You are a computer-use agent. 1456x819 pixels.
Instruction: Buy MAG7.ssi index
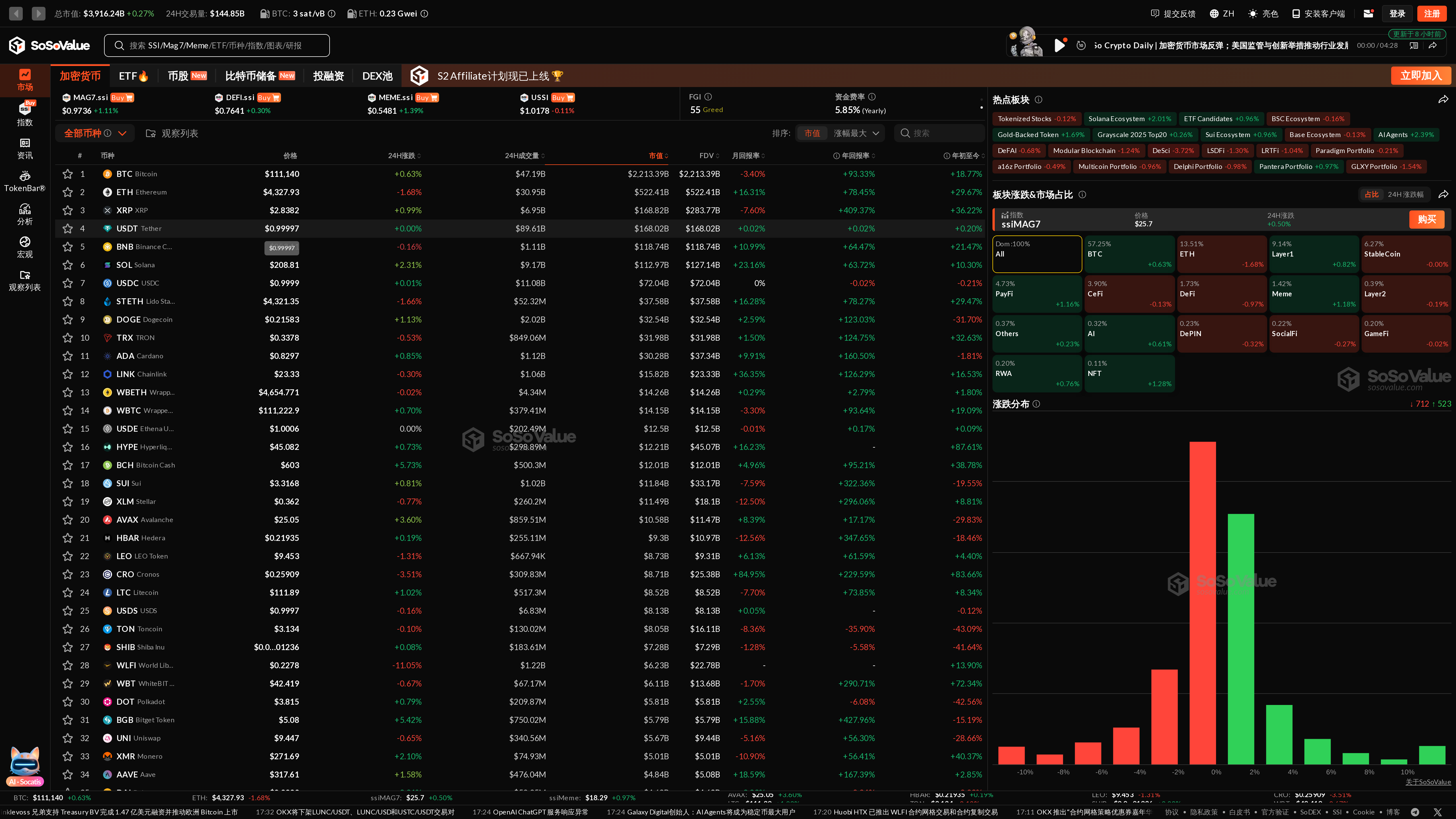(121, 98)
